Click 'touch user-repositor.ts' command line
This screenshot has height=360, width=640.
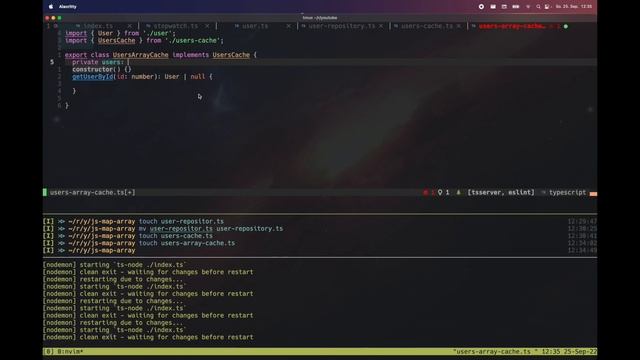point(181,221)
